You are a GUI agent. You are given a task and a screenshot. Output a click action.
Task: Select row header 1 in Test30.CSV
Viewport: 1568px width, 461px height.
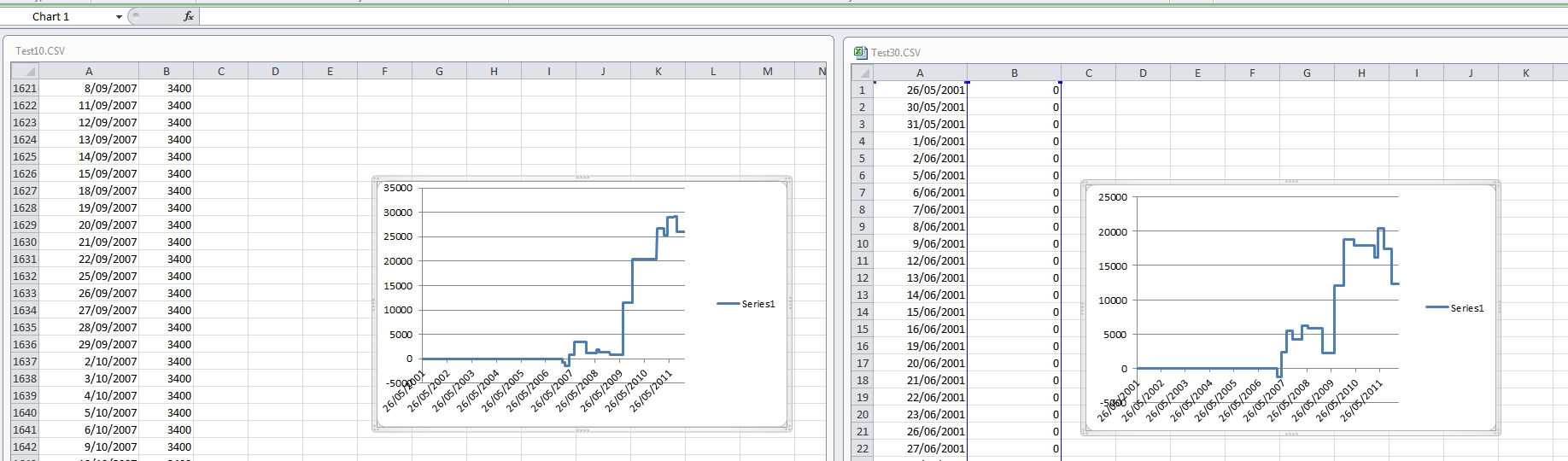[x=862, y=90]
